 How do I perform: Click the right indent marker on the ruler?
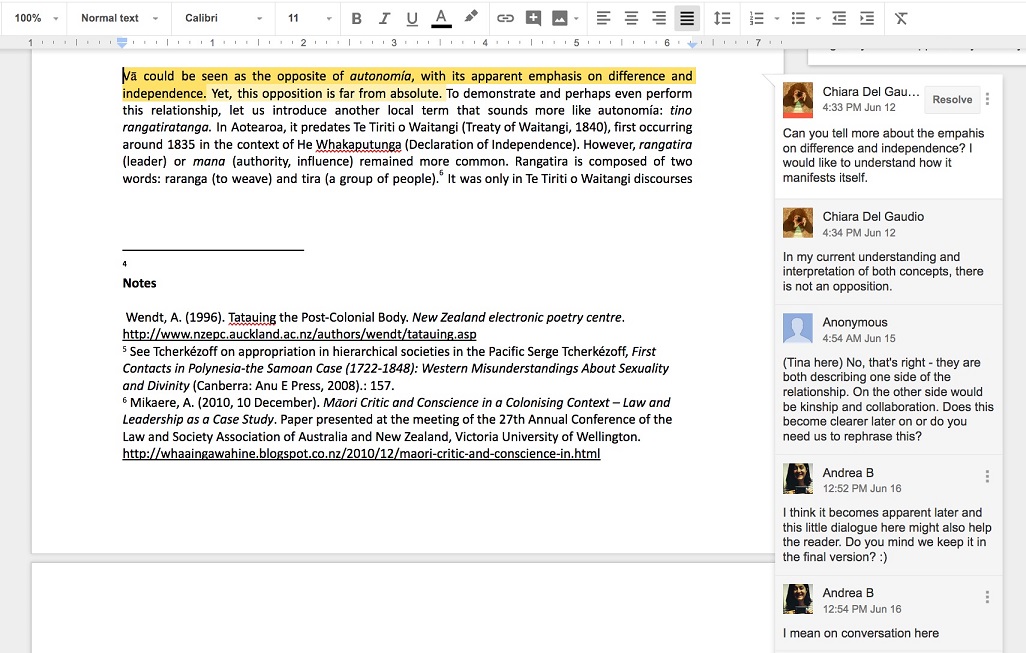692,44
